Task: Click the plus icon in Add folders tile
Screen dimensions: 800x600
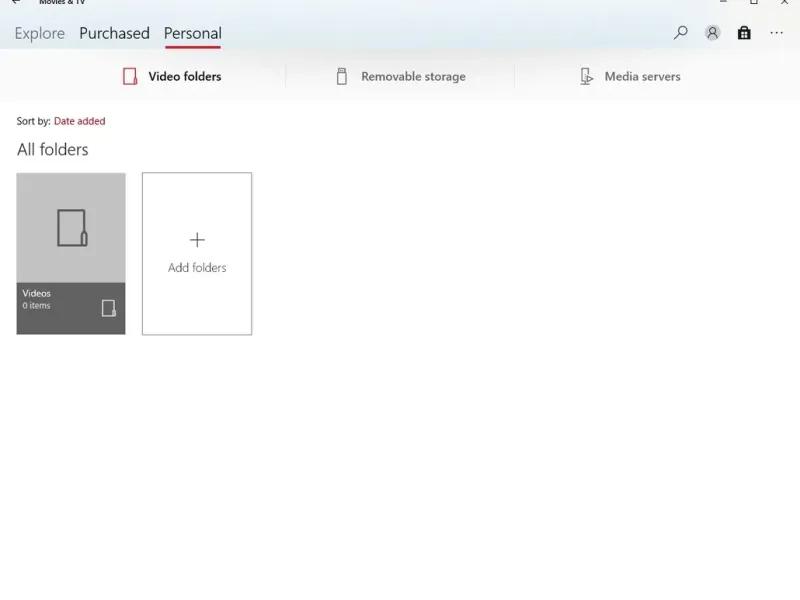Action: pos(197,240)
